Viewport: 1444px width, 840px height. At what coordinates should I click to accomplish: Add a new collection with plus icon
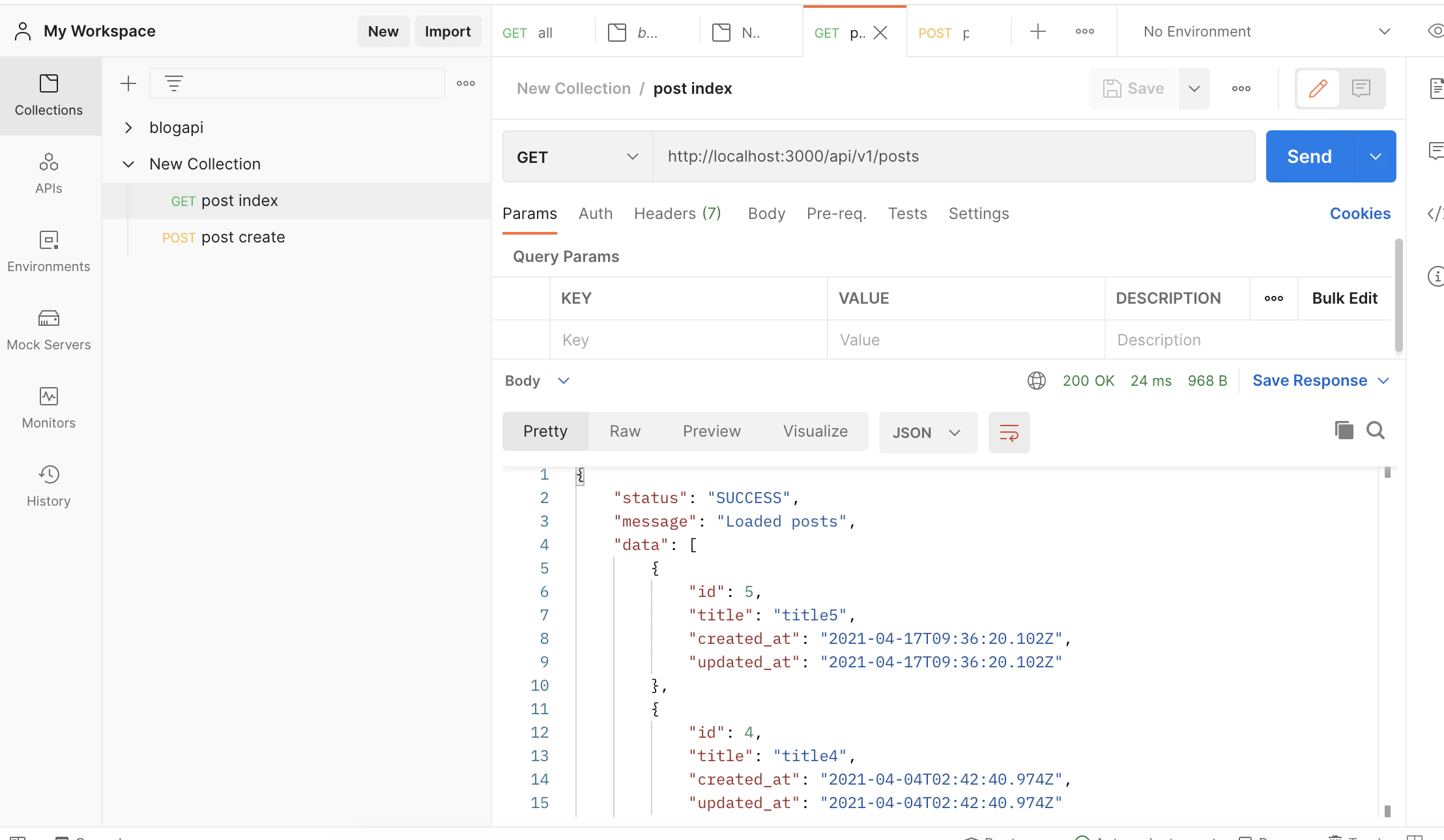click(x=128, y=83)
